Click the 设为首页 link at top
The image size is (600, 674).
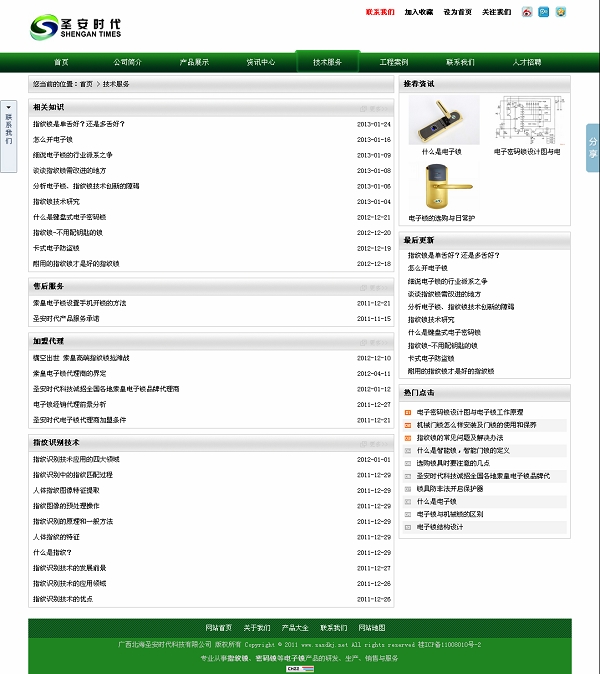coord(458,13)
